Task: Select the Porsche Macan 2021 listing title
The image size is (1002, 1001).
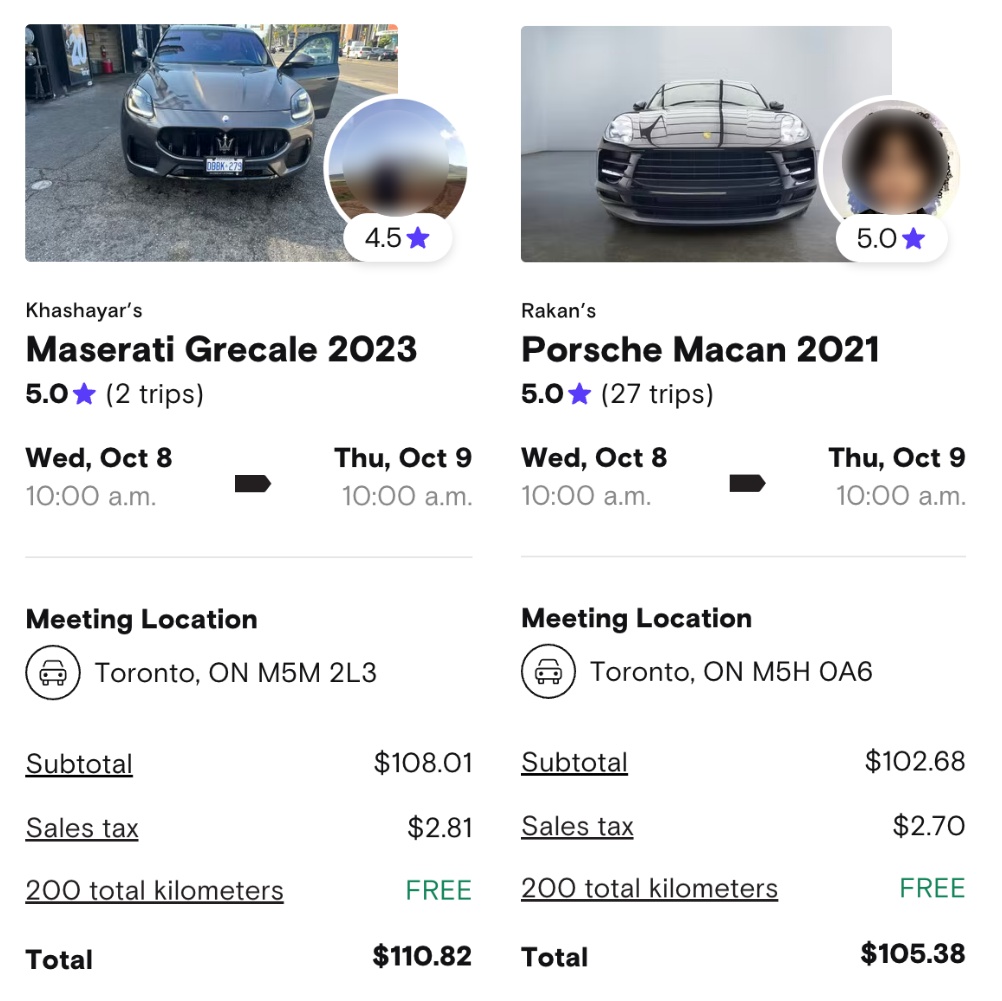Action: tap(700, 350)
